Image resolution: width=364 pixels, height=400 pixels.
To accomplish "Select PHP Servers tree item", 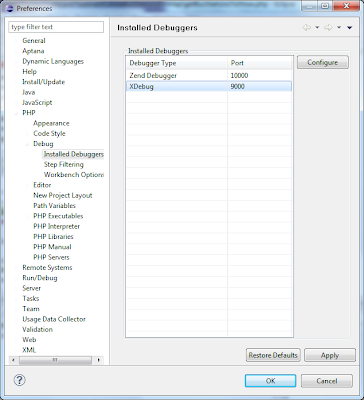I will pos(51,258).
